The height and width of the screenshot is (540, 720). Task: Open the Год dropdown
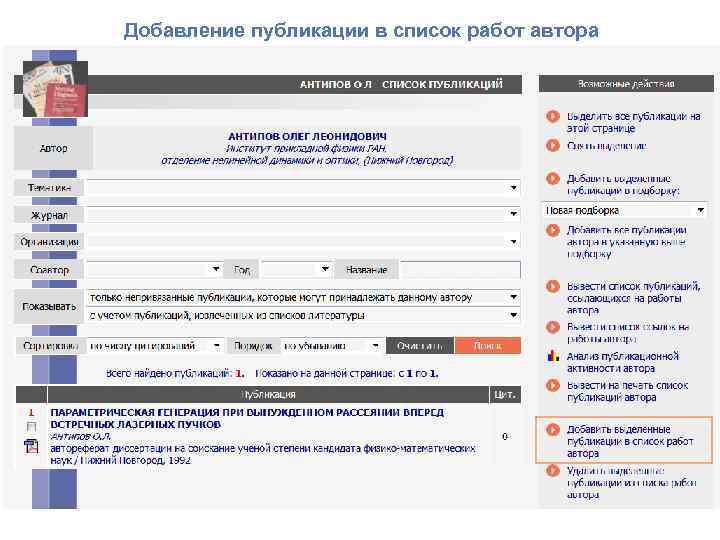(296, 270)
